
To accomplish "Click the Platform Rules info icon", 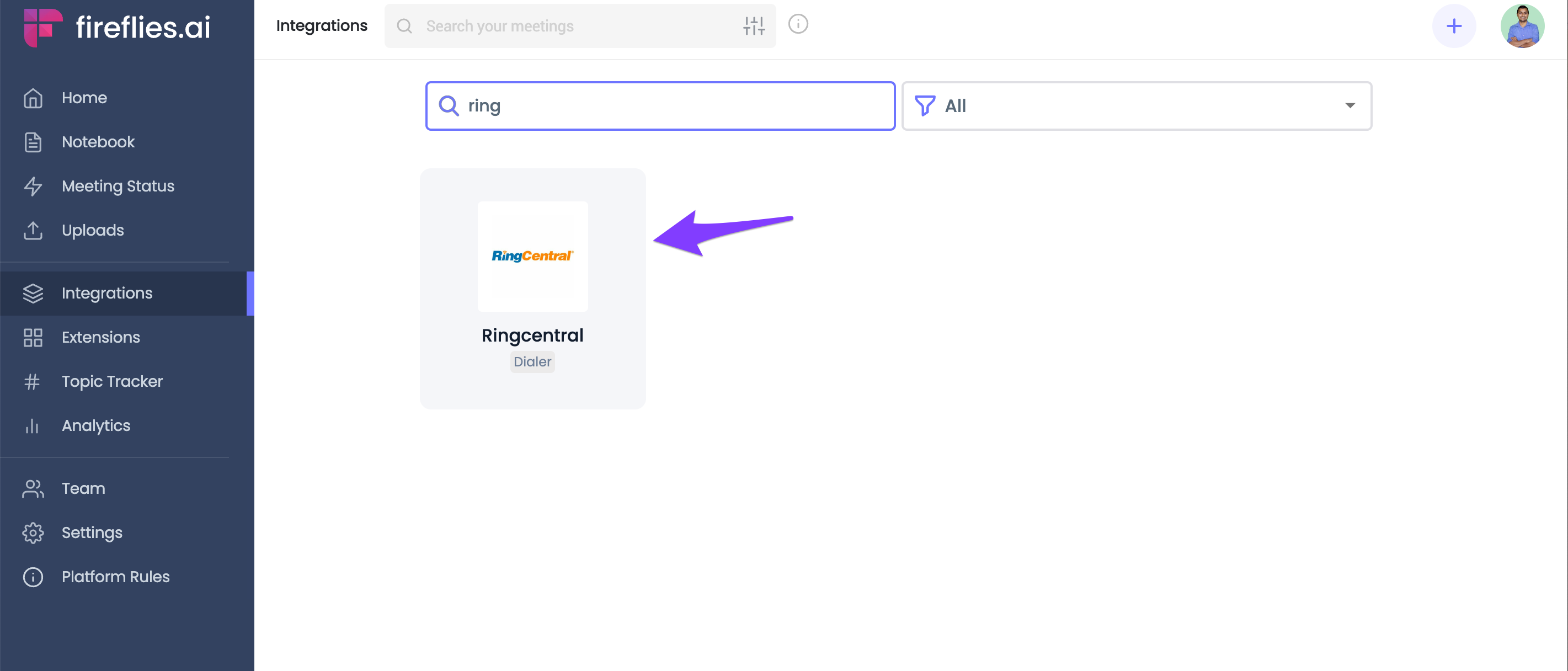I will [33, 577].
